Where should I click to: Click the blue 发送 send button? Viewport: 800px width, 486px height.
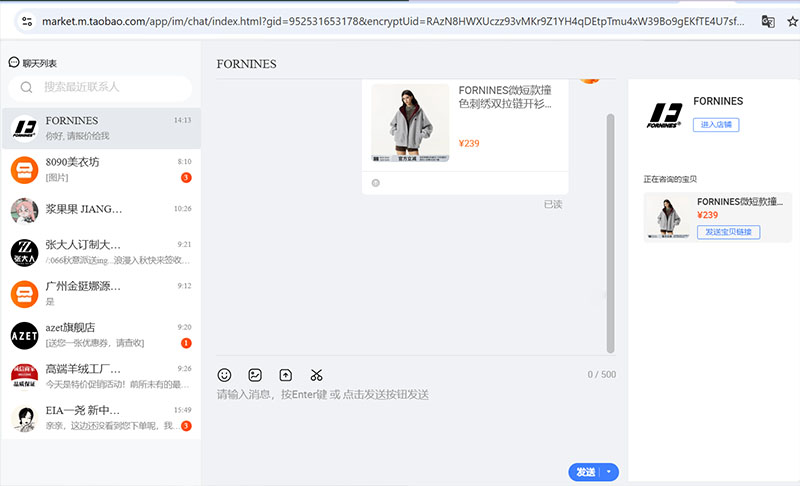(586, 472)
